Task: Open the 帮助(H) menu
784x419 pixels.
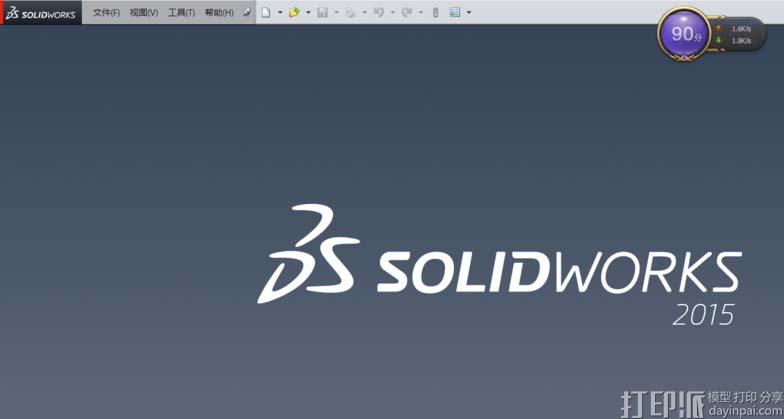Action: pos(218,13)
